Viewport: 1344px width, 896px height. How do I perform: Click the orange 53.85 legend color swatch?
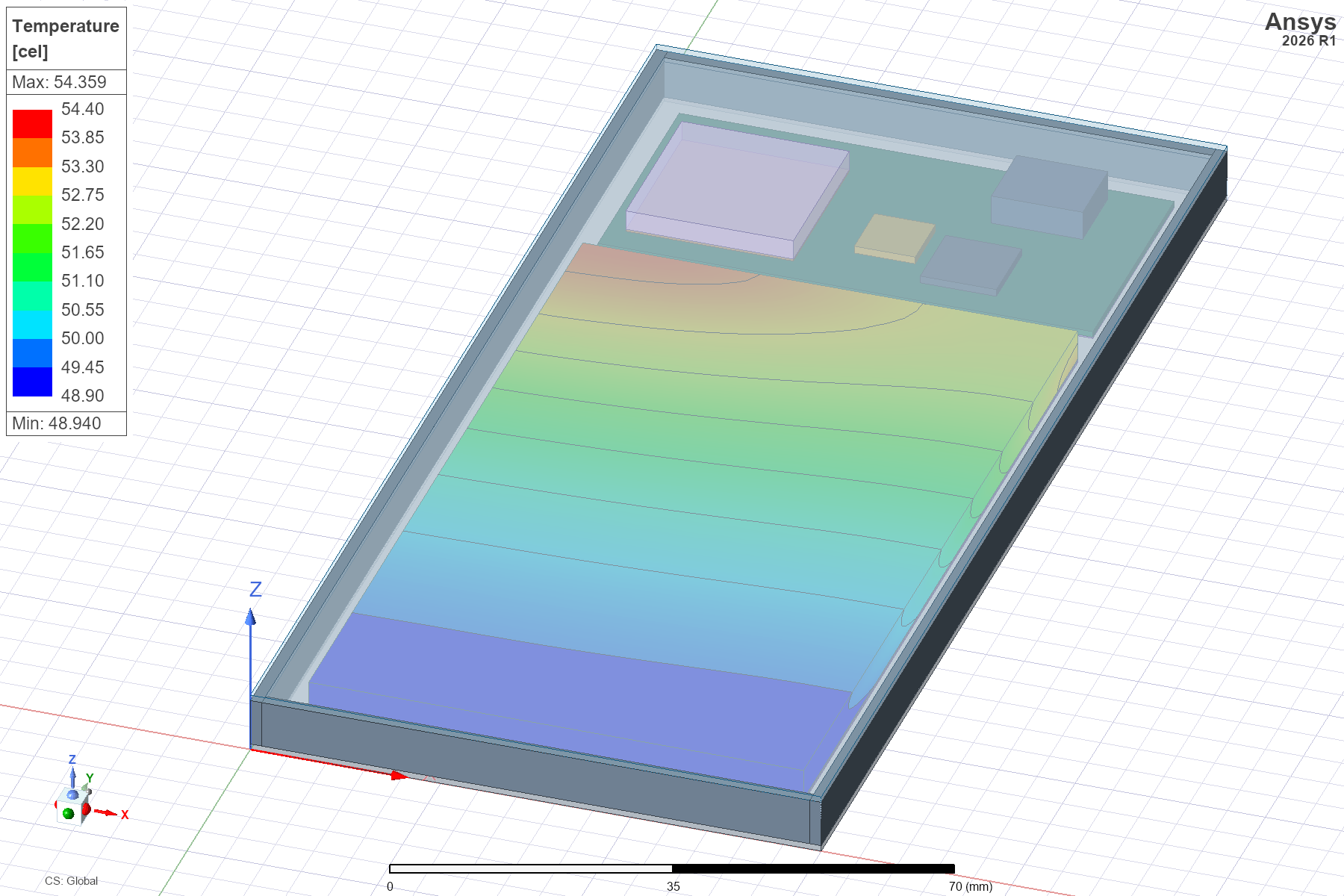pos(32,153)
